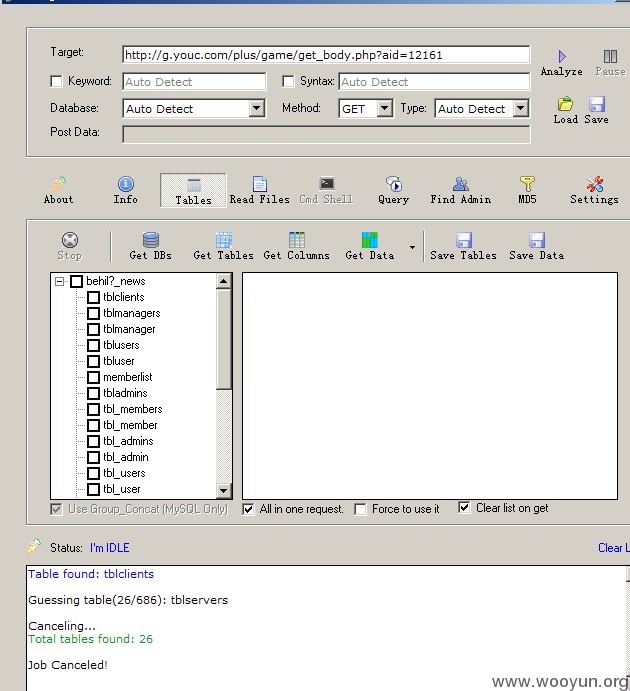
Task: Select the tbl_members tree label
Action: coord(133,409)
